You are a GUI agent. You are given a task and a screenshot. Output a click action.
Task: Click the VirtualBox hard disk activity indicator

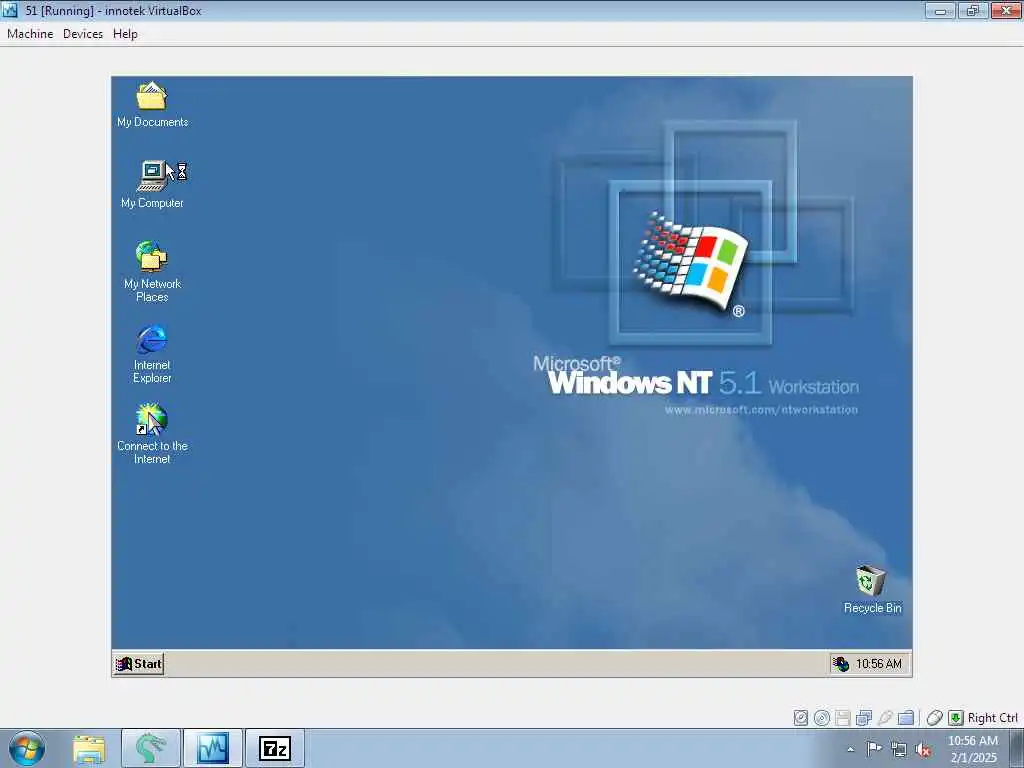[801, 718]
